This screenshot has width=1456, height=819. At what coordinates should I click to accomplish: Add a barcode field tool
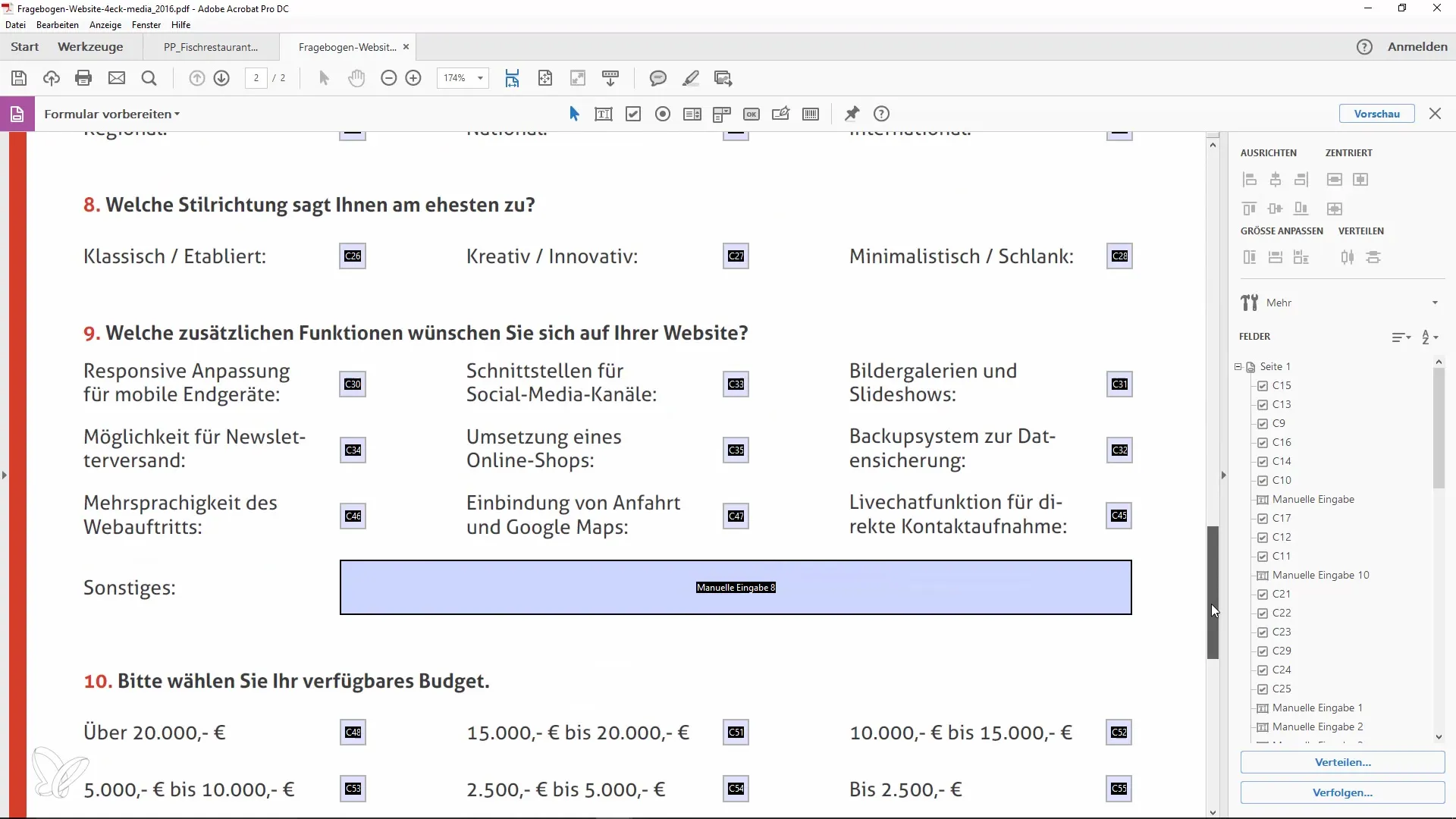(811, 114)
